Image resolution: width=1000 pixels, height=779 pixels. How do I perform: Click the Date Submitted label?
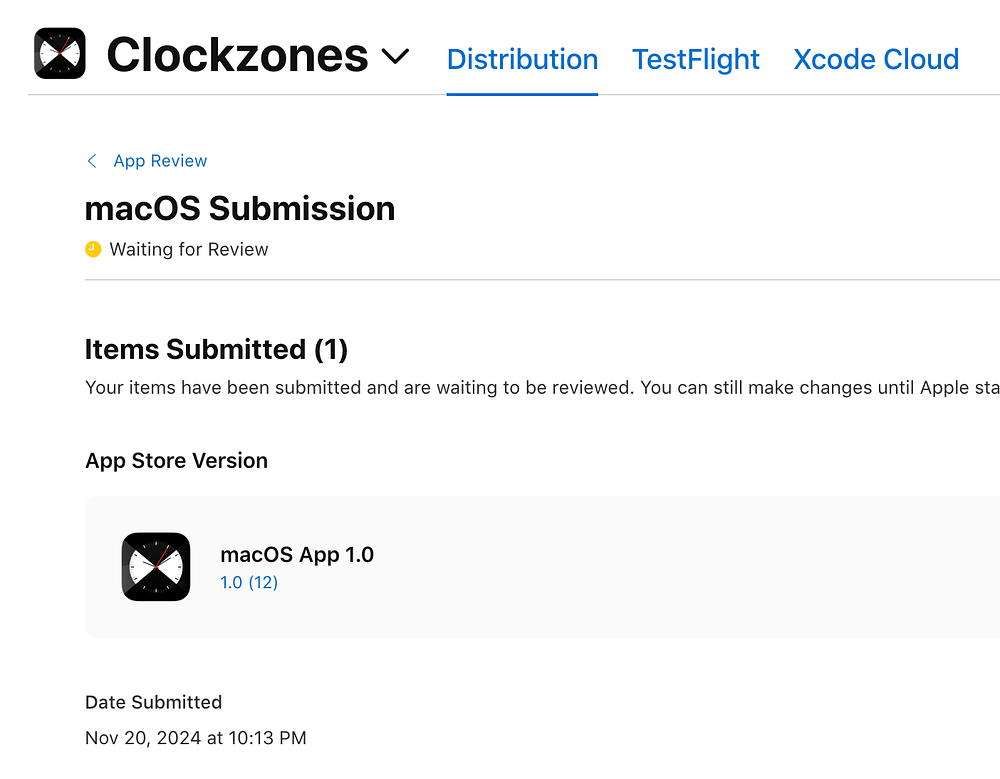tap(153, 702)
